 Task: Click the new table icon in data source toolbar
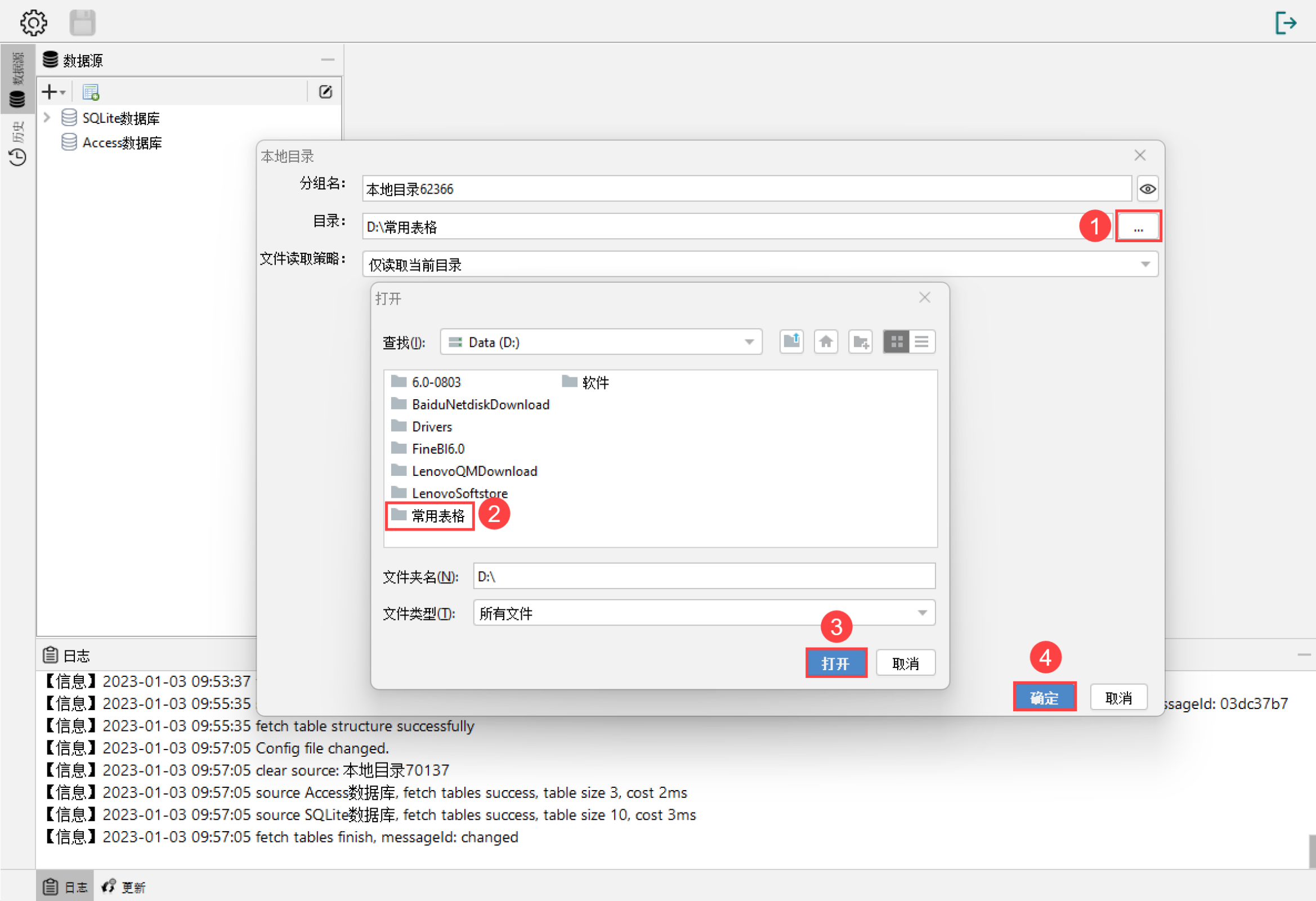(x=91, y=91)
